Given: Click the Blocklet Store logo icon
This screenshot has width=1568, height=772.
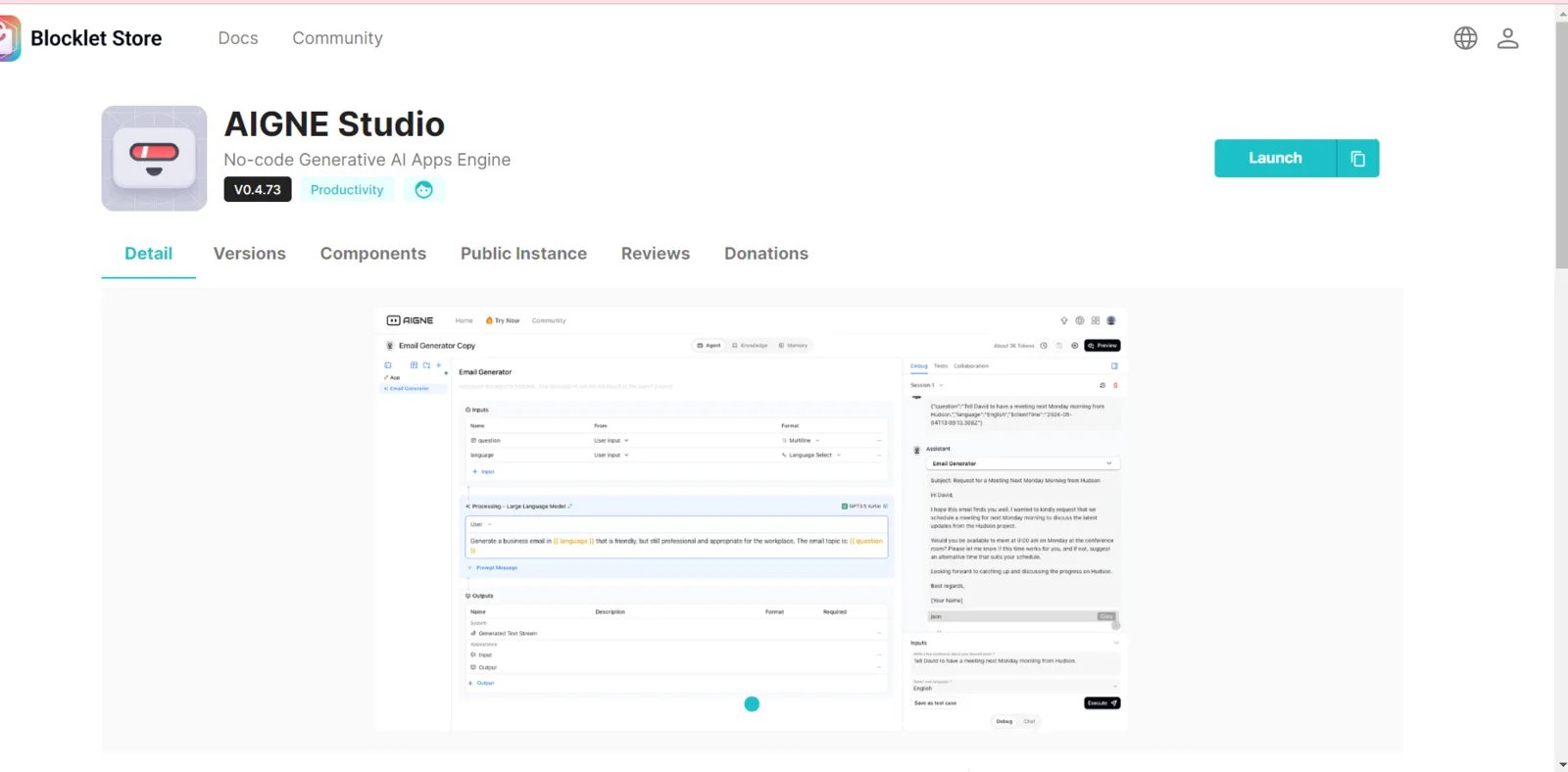Looking at the screenshot, I should click(10, 38).
